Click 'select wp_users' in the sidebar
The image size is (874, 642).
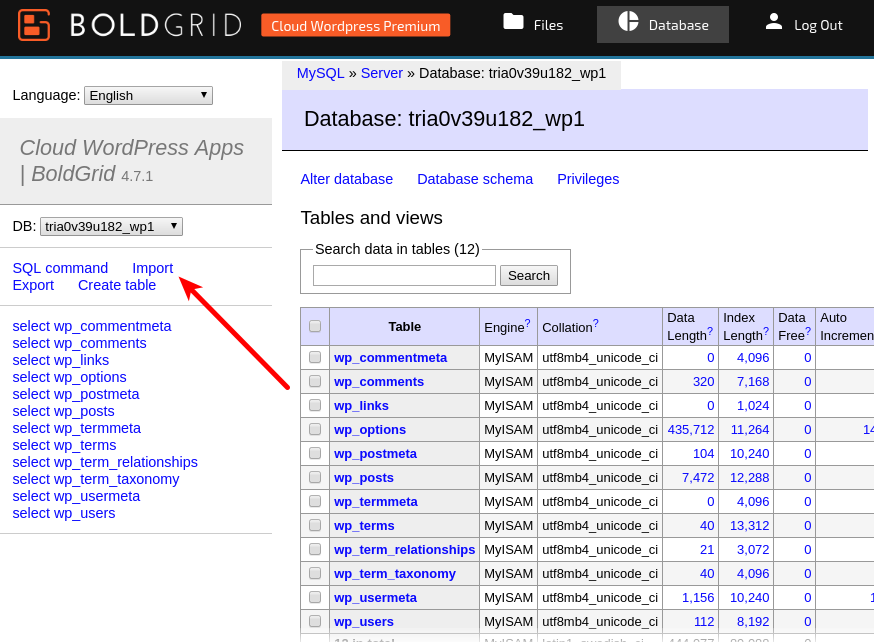click(x=64, y=513)
